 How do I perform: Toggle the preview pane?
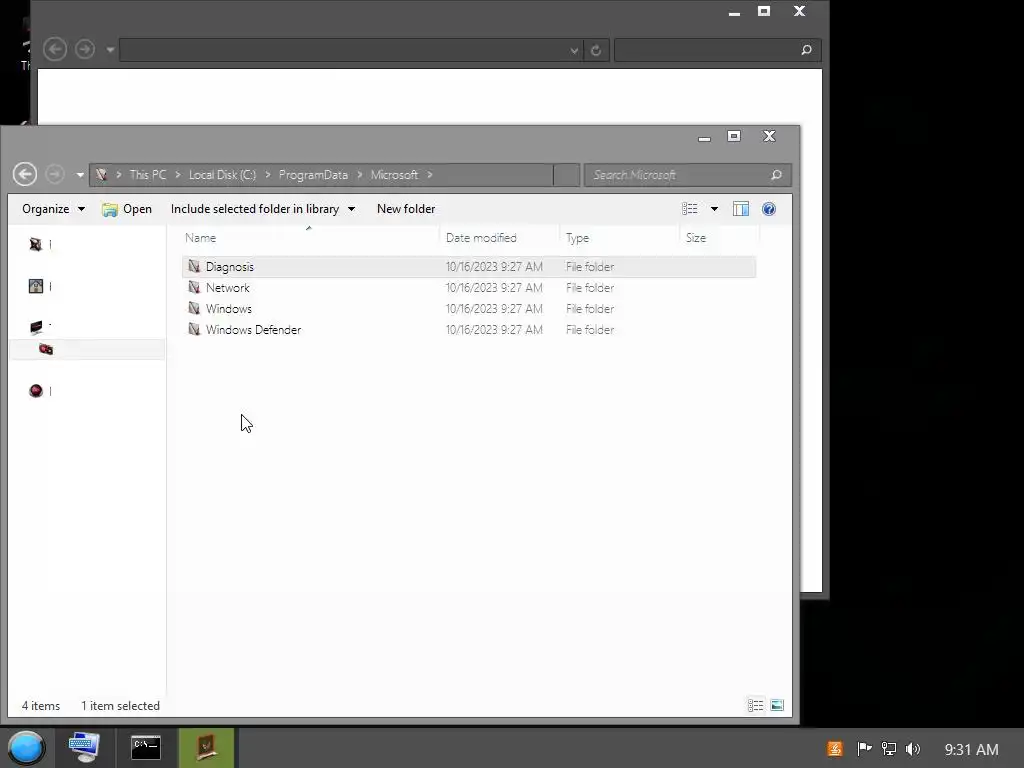741,209
